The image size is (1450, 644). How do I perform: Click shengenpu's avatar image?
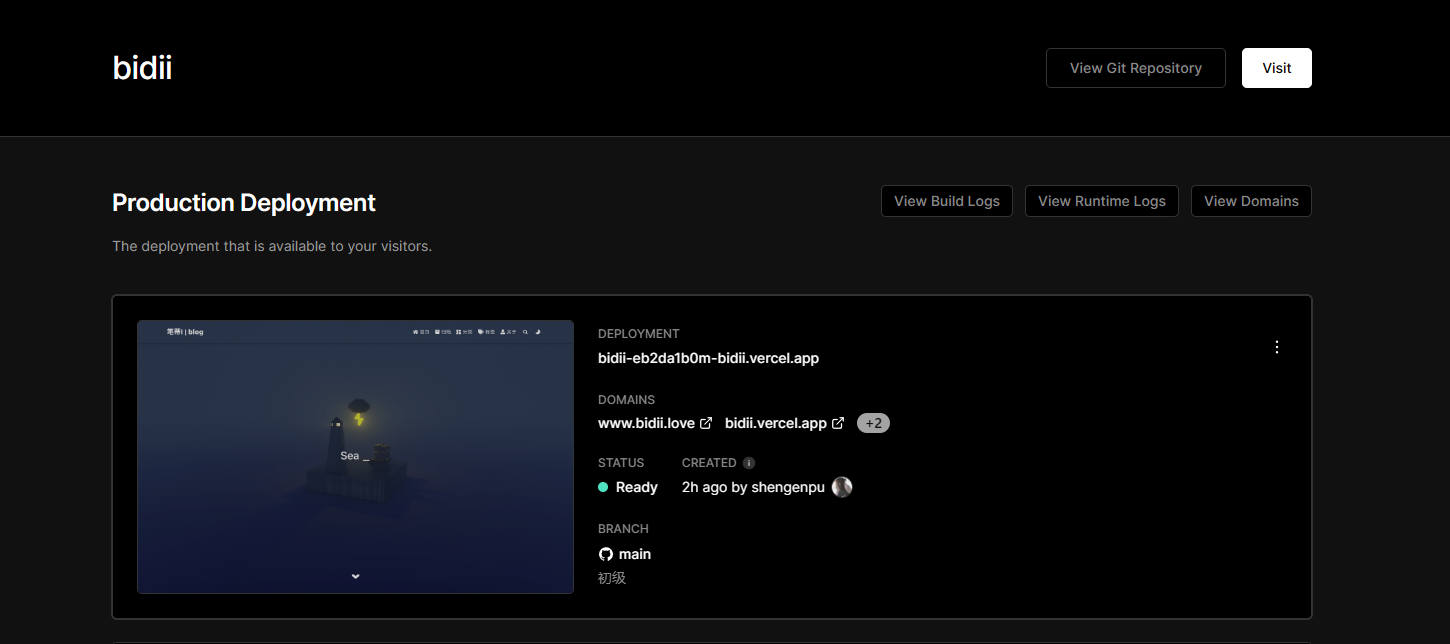(842, 487)
